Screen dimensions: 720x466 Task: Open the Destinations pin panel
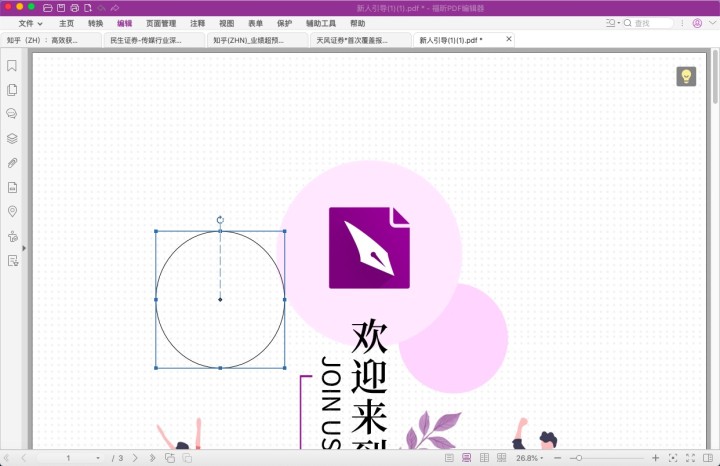pos(13,211)
